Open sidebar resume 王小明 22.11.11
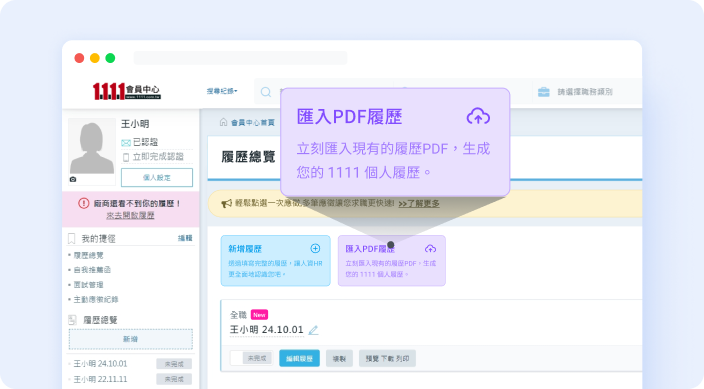Image resolution: width=704 pixels, height=389 pixels. pyautogui.click(x=100, y=379)
